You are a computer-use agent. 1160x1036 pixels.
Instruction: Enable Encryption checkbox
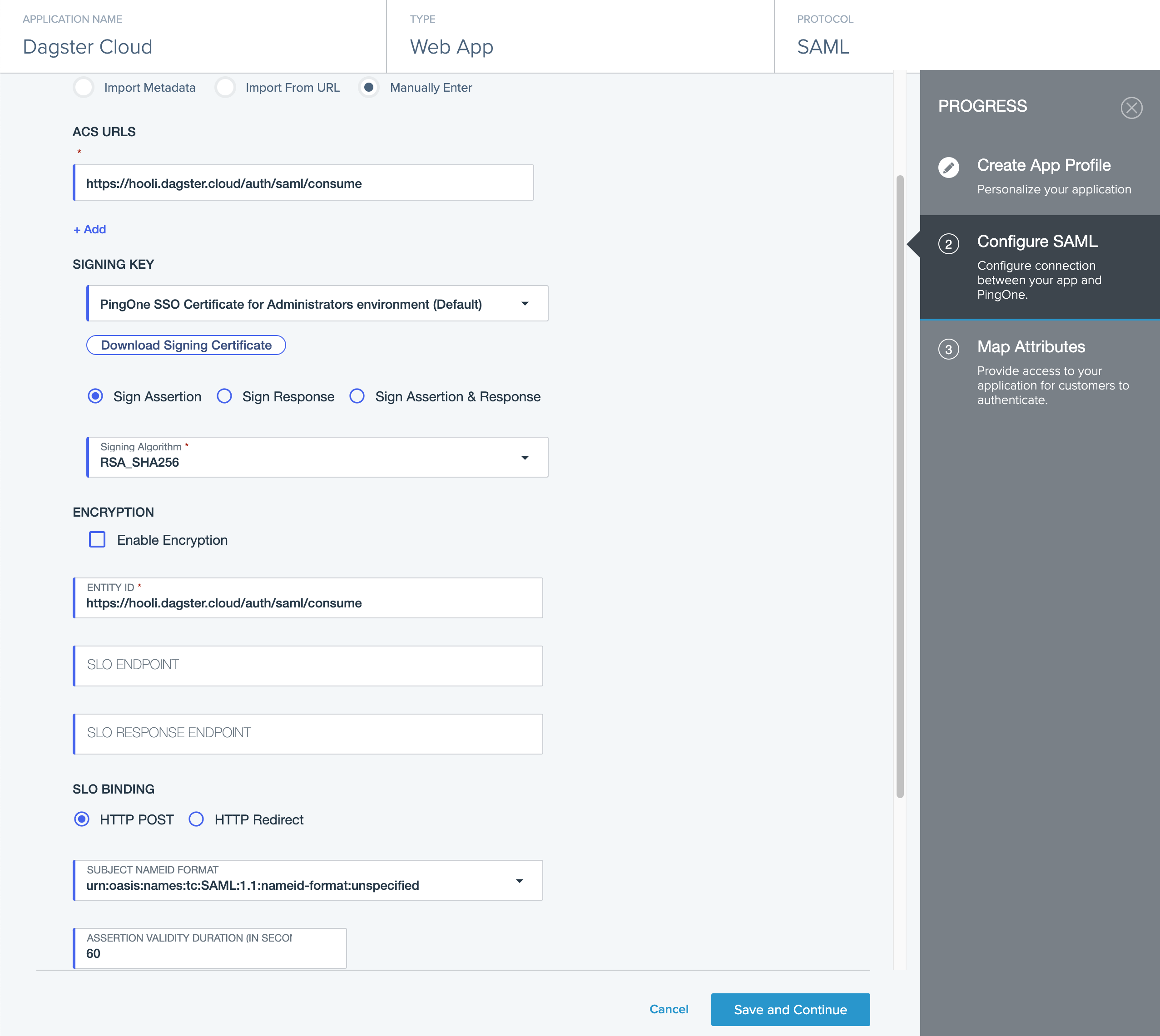97,540
